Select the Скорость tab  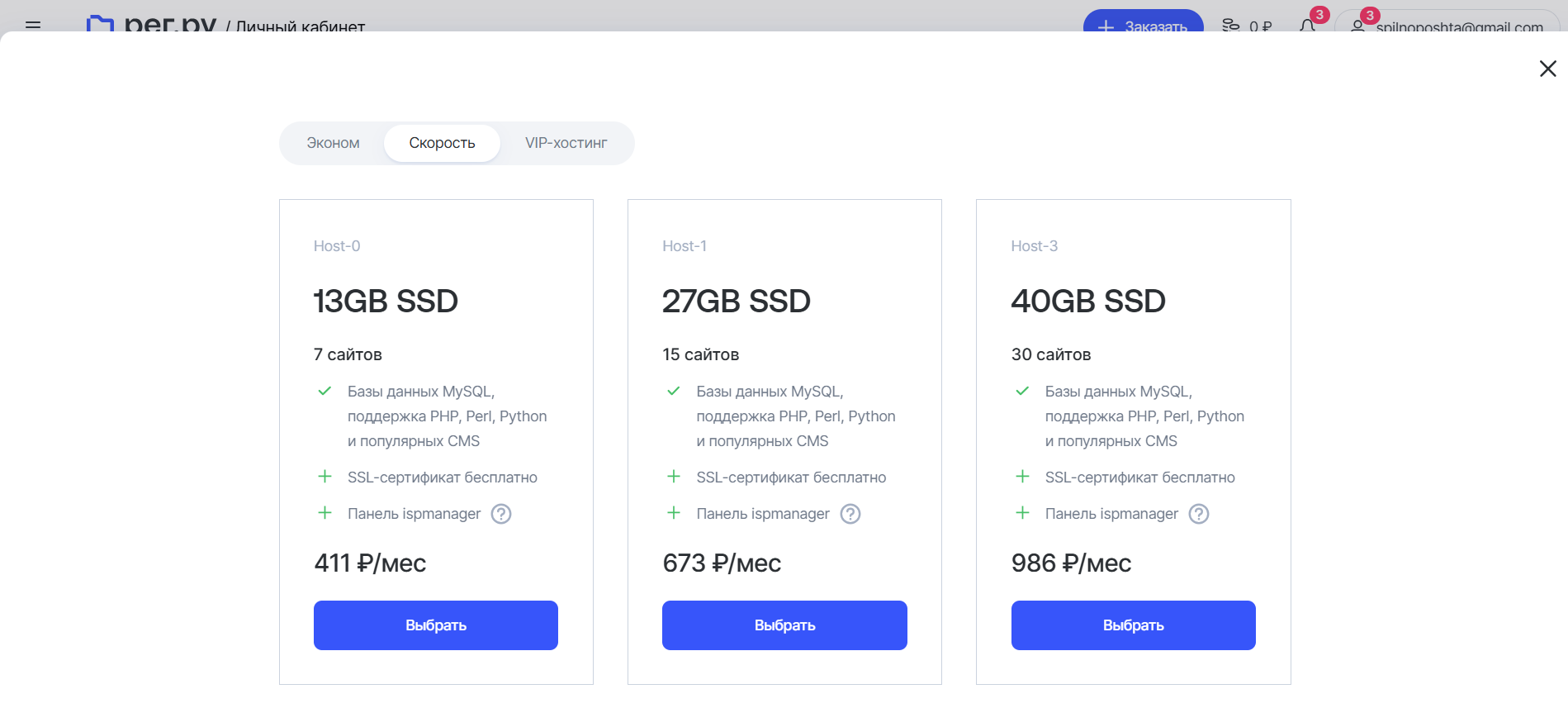[x=442, y=143]
